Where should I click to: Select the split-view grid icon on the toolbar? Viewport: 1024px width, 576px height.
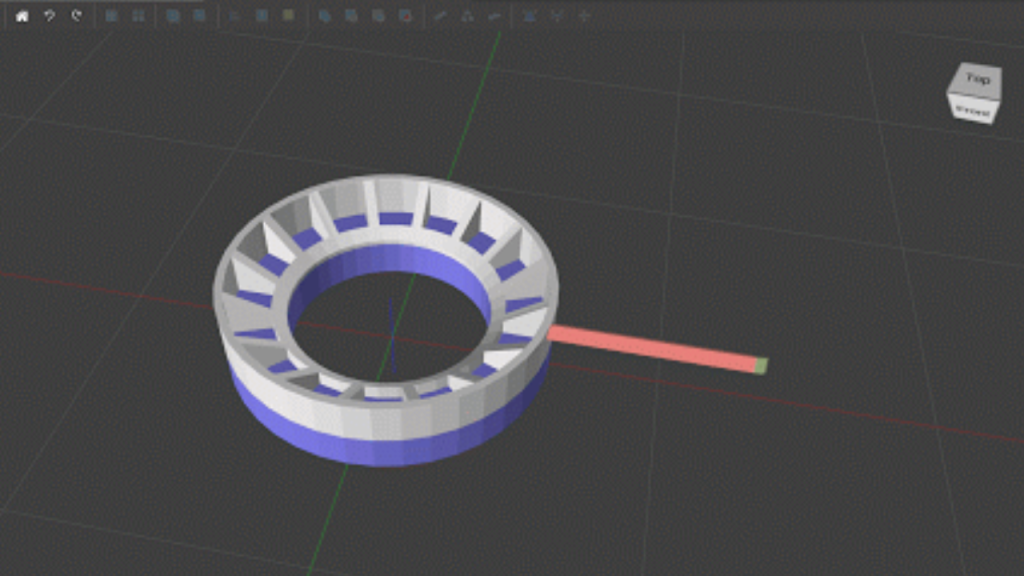coord(113,15)
